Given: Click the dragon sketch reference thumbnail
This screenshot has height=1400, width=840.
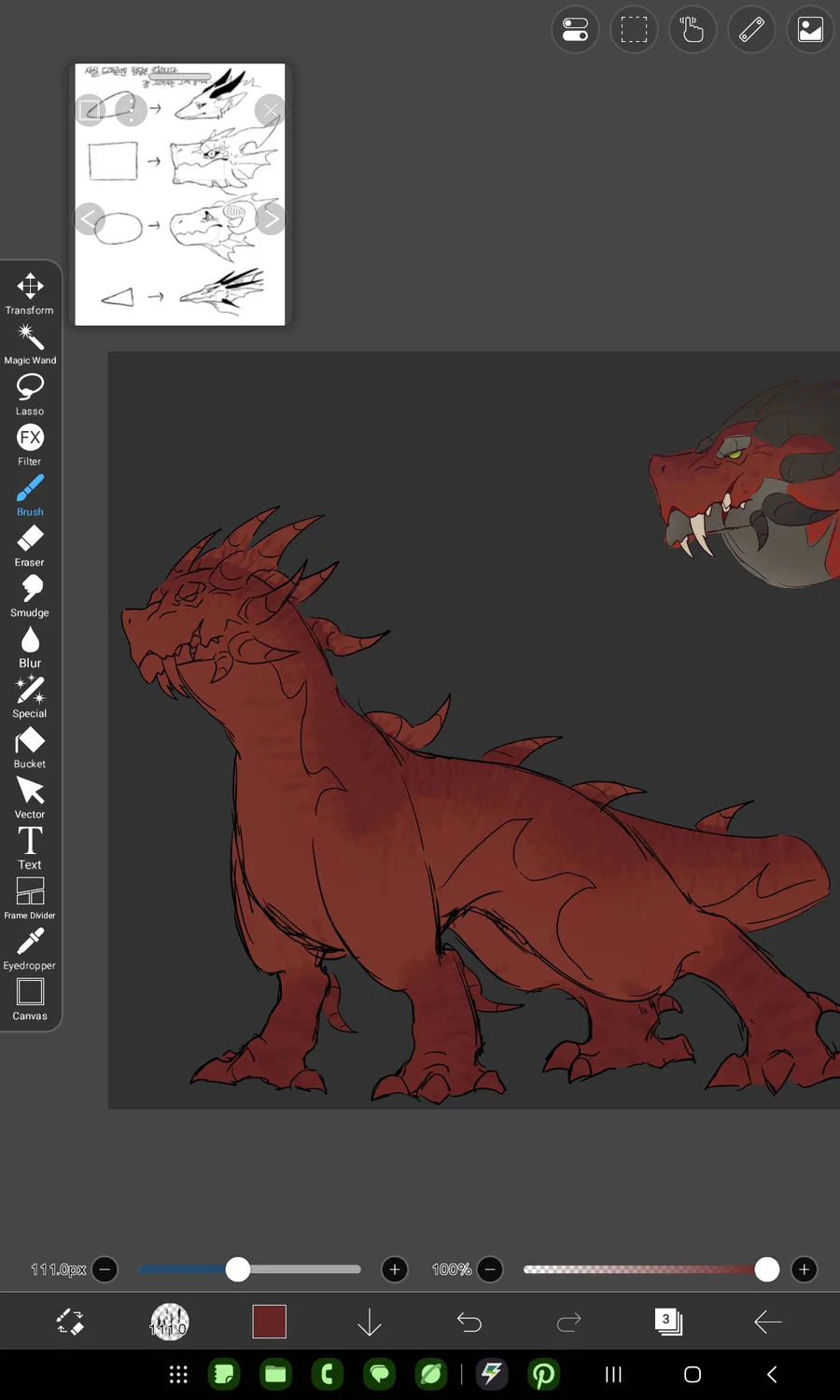Looking at the screenshot, I should (180, 194).
